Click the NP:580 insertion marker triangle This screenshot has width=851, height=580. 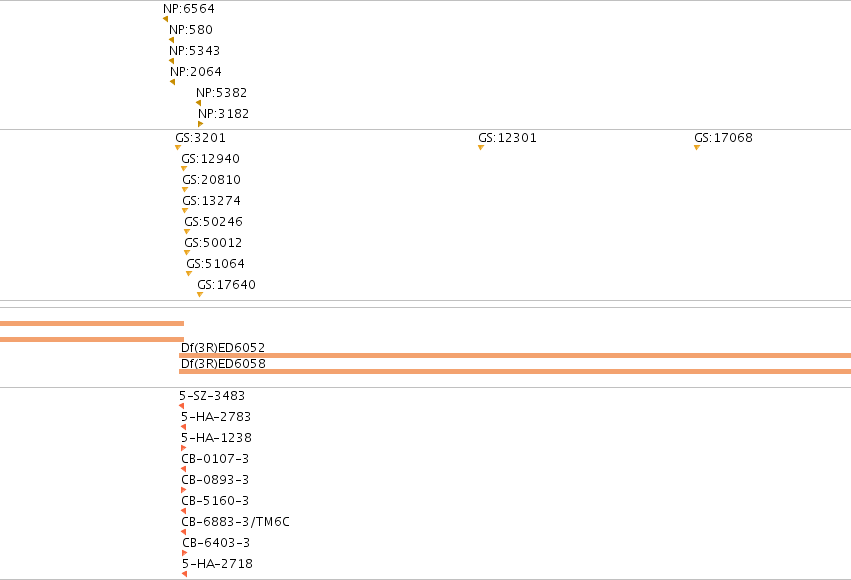tap(172, 40)
